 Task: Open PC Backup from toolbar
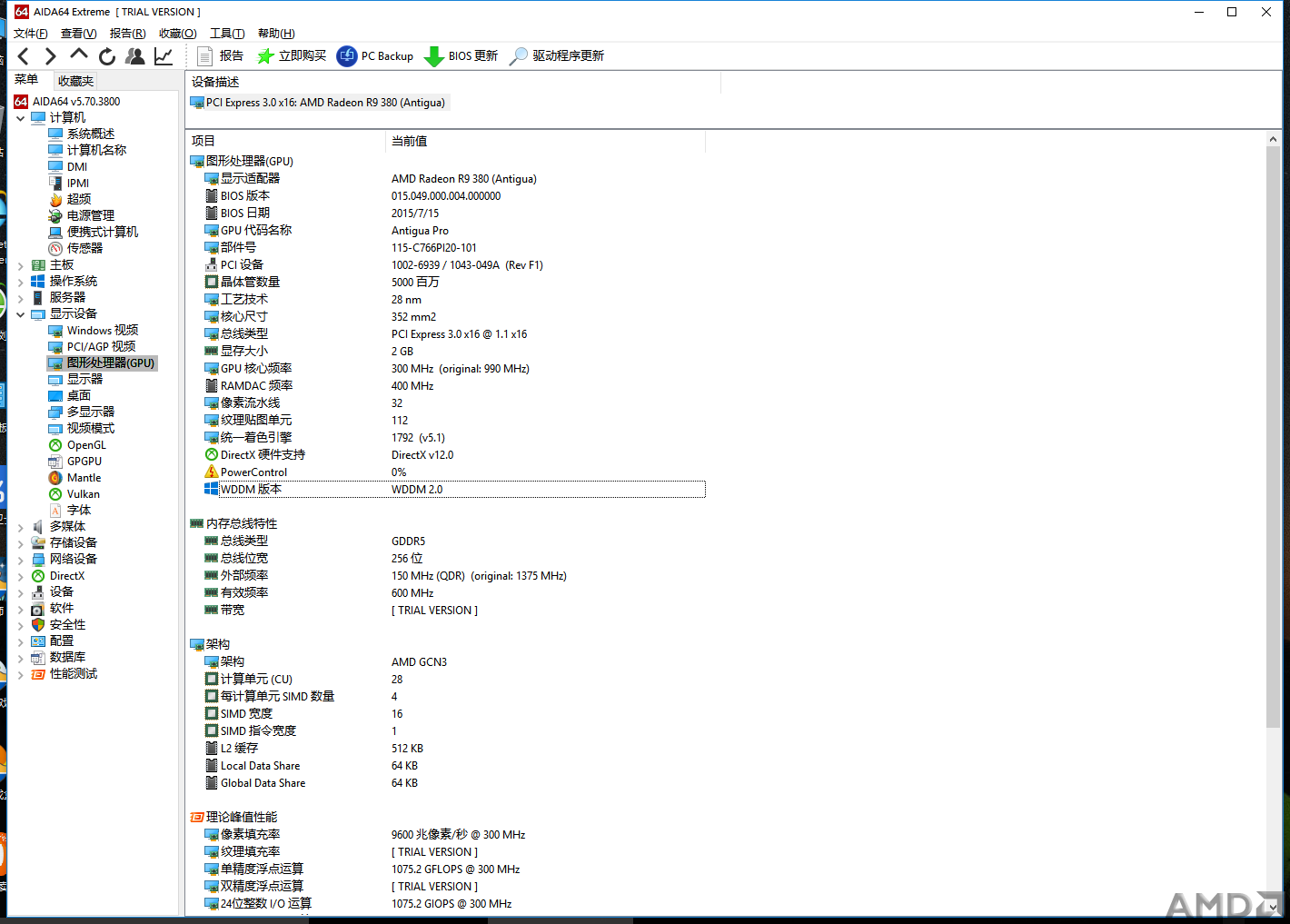pos(375,56)
